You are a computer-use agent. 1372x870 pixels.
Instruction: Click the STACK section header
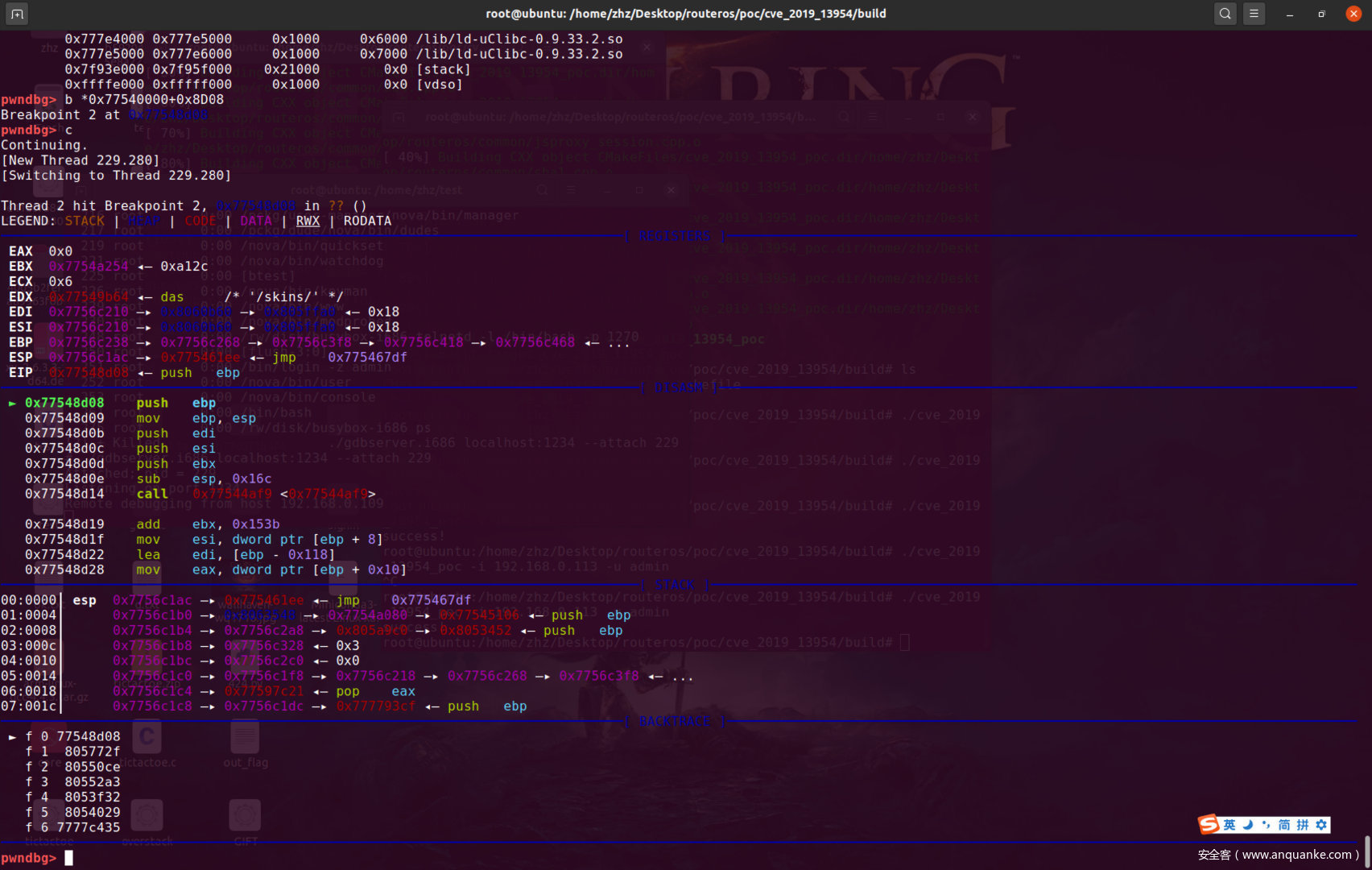(x=675, y=585)
